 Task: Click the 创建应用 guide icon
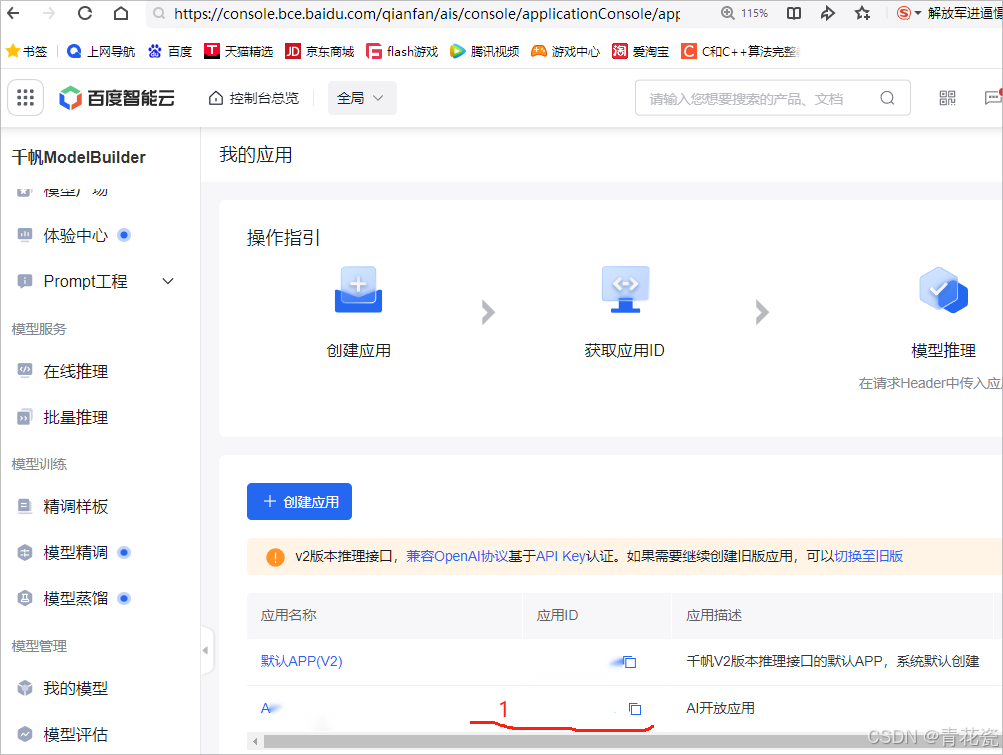click(x=358, y=290)
